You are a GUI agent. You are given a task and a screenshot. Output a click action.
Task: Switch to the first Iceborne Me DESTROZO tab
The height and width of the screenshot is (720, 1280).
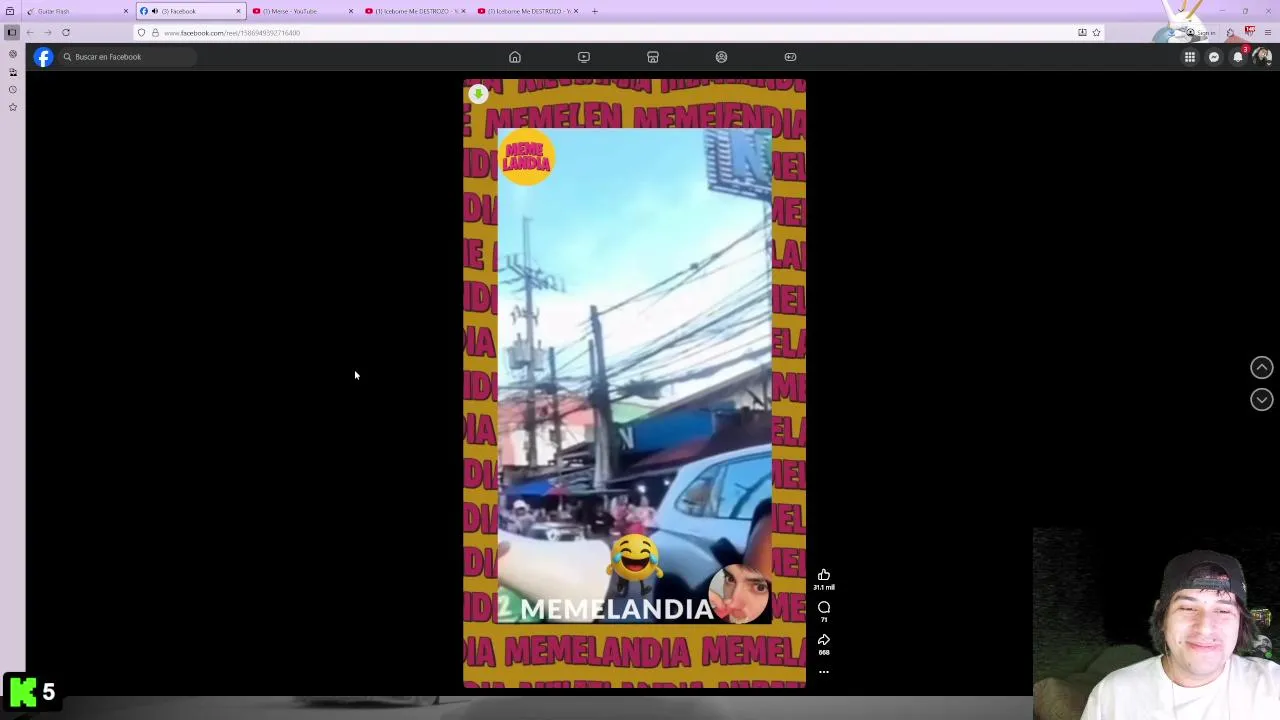pos(414,11)
